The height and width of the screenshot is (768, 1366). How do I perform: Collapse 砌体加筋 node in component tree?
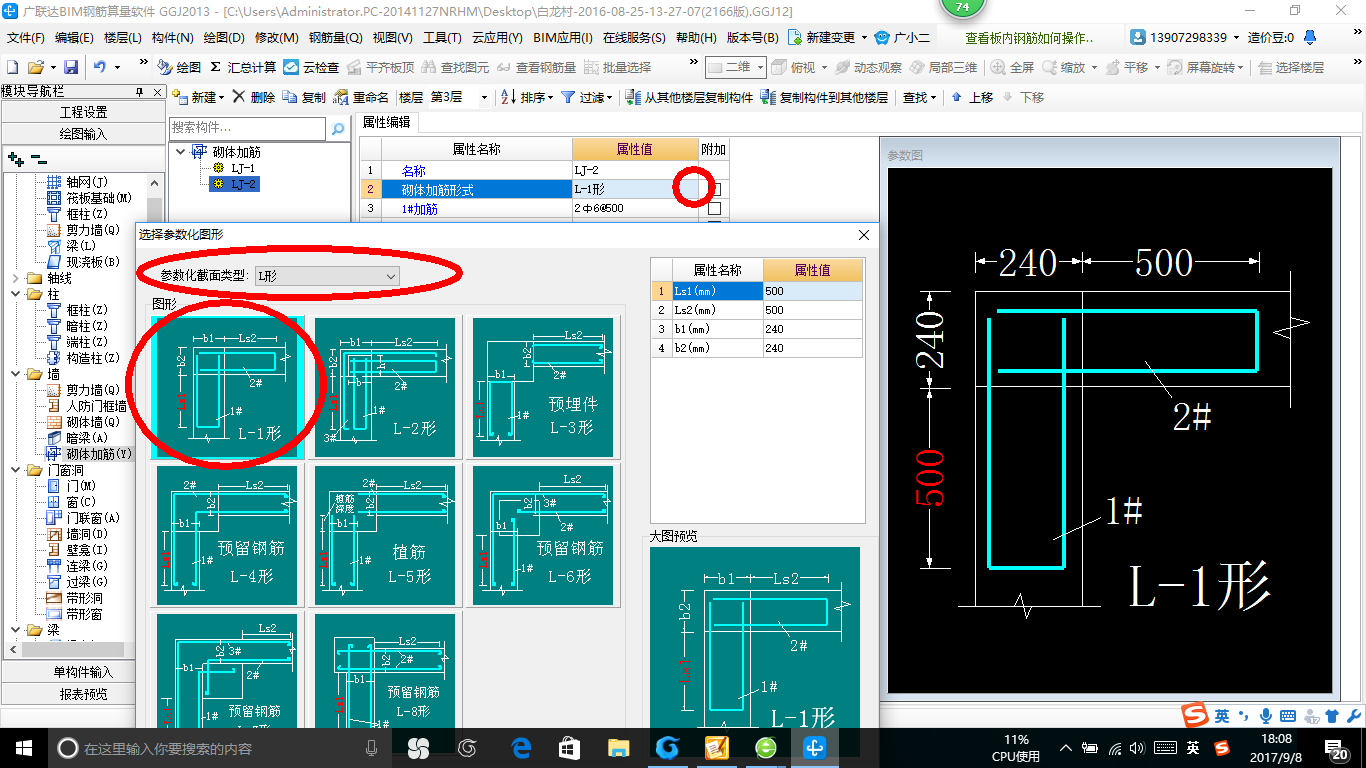180,152
